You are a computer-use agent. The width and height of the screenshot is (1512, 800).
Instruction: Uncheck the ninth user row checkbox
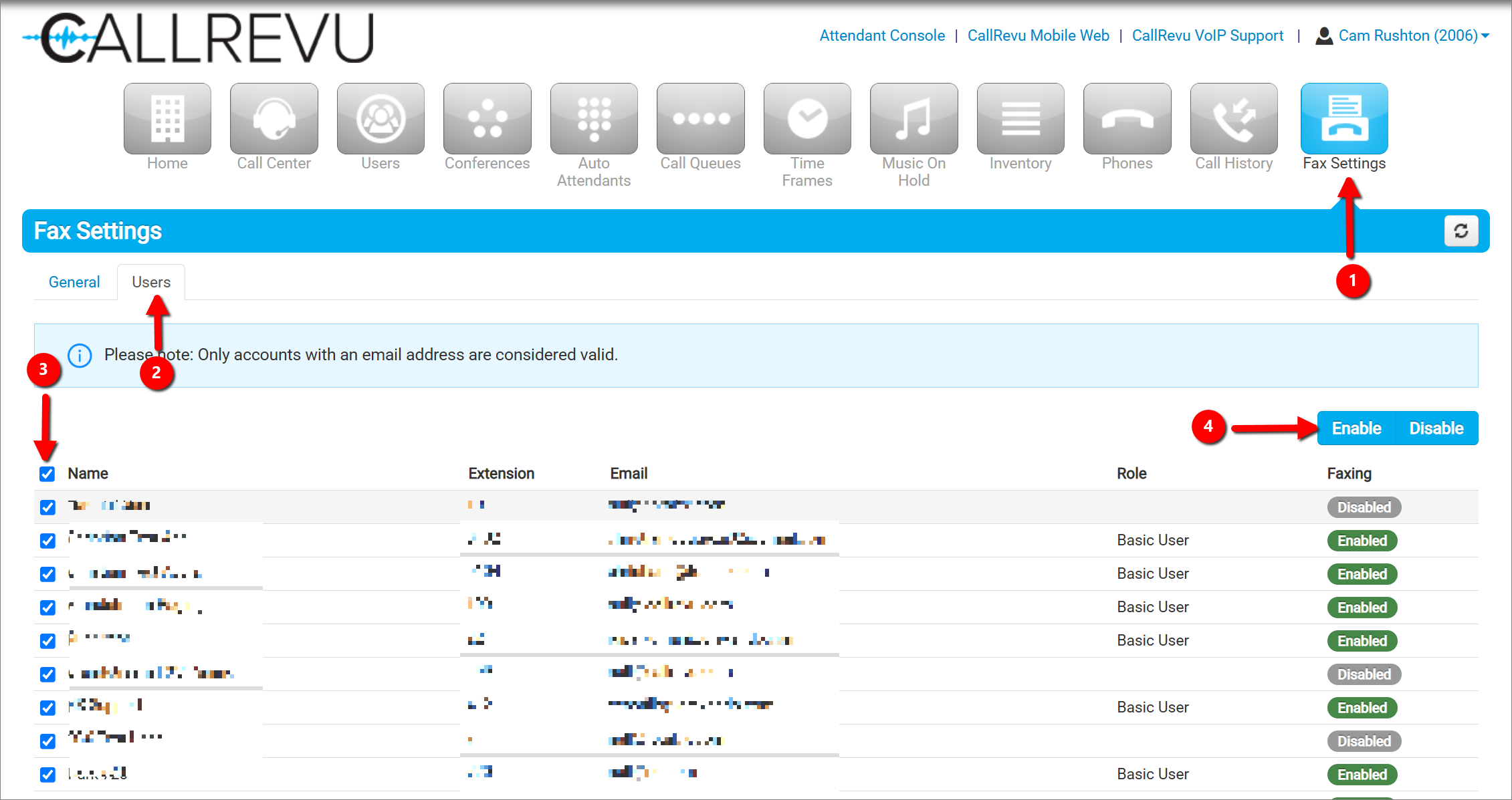(x=47, y=775)
